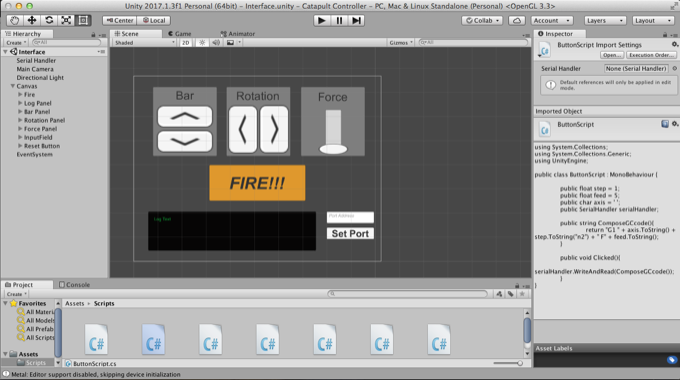
Task: Select the Scale tool
Action: pyautogui.click(x=66, y=20)
